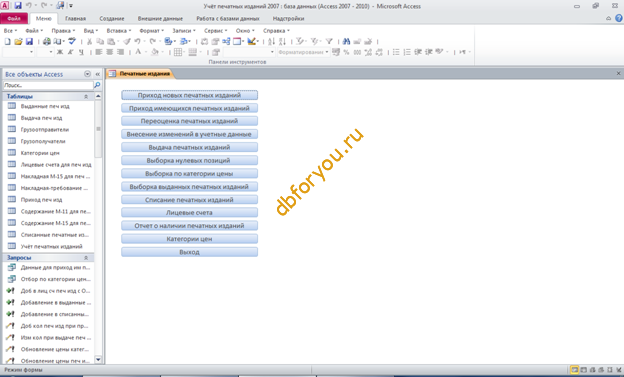
Task: Save via quick access toolbar icon
Action: coord(18,6)
